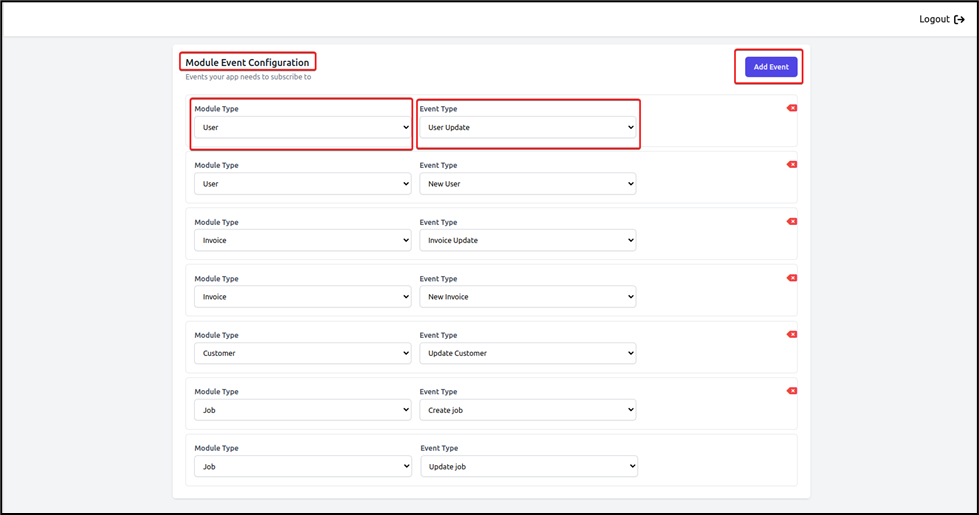Screen dimensions: 979x515
Task: Remove the New User event row
Action: 792,165
